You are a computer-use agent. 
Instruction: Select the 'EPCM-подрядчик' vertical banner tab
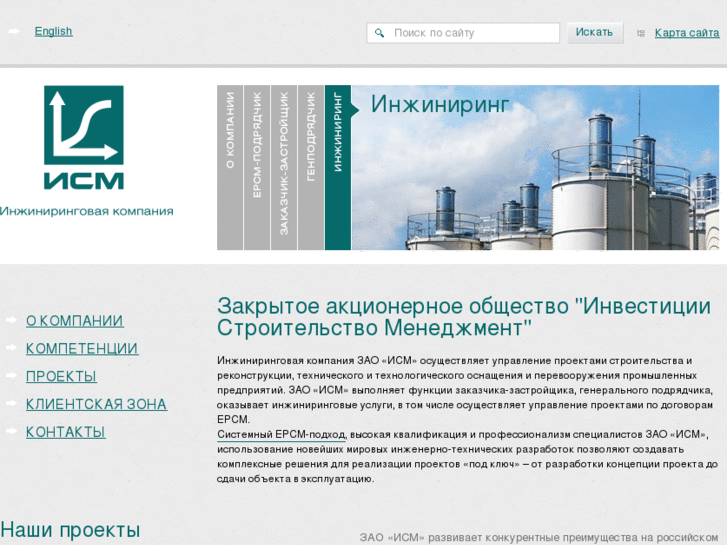click(257, 167)
